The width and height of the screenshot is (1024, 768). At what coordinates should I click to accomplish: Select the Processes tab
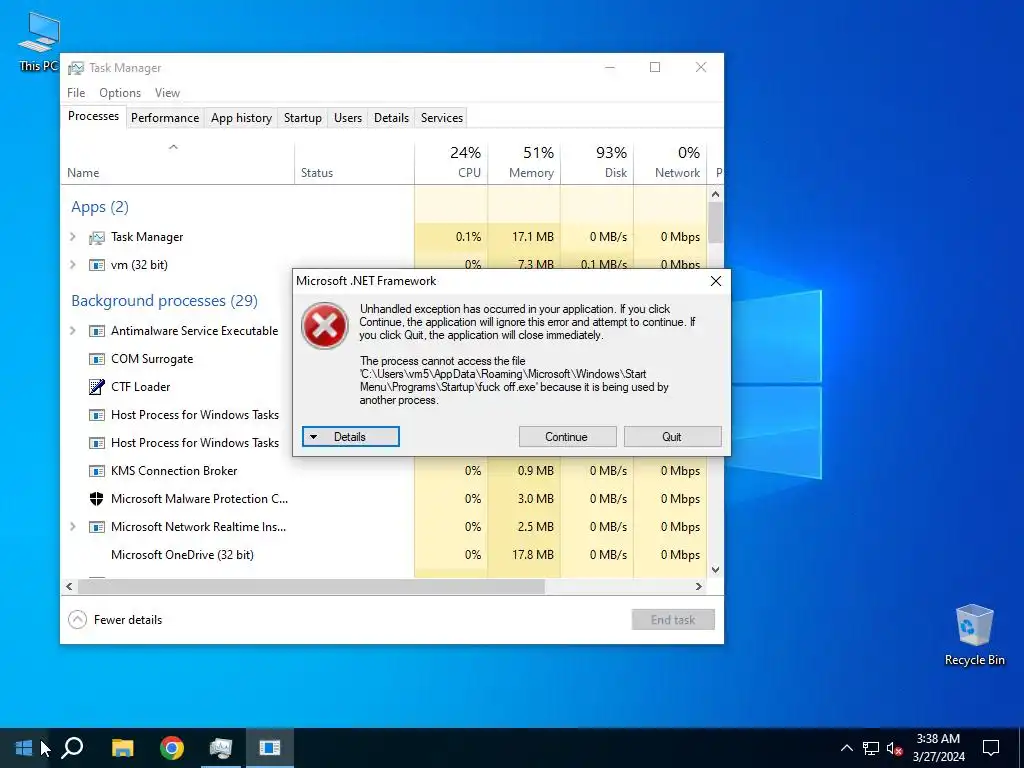(x=93, y=116)
